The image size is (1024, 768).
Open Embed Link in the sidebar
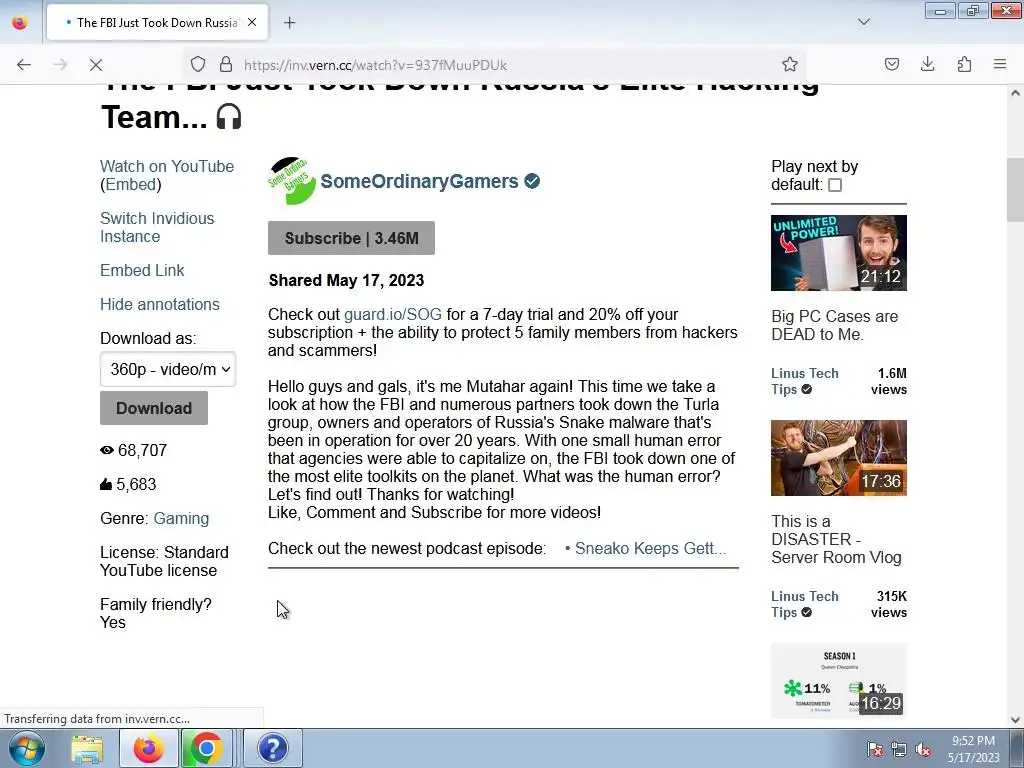coord(142,270)
